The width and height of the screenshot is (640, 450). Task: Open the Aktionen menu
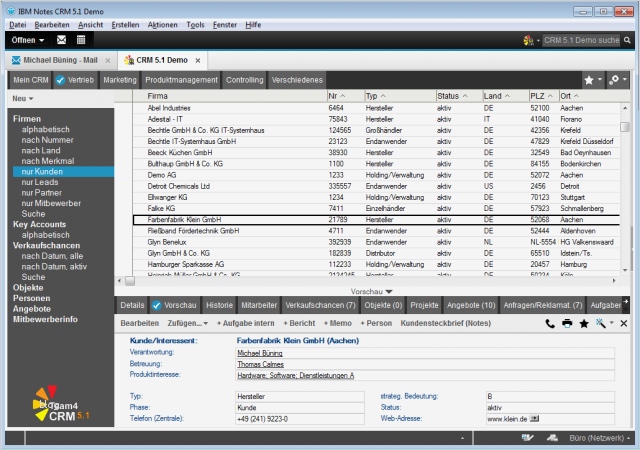162,23
